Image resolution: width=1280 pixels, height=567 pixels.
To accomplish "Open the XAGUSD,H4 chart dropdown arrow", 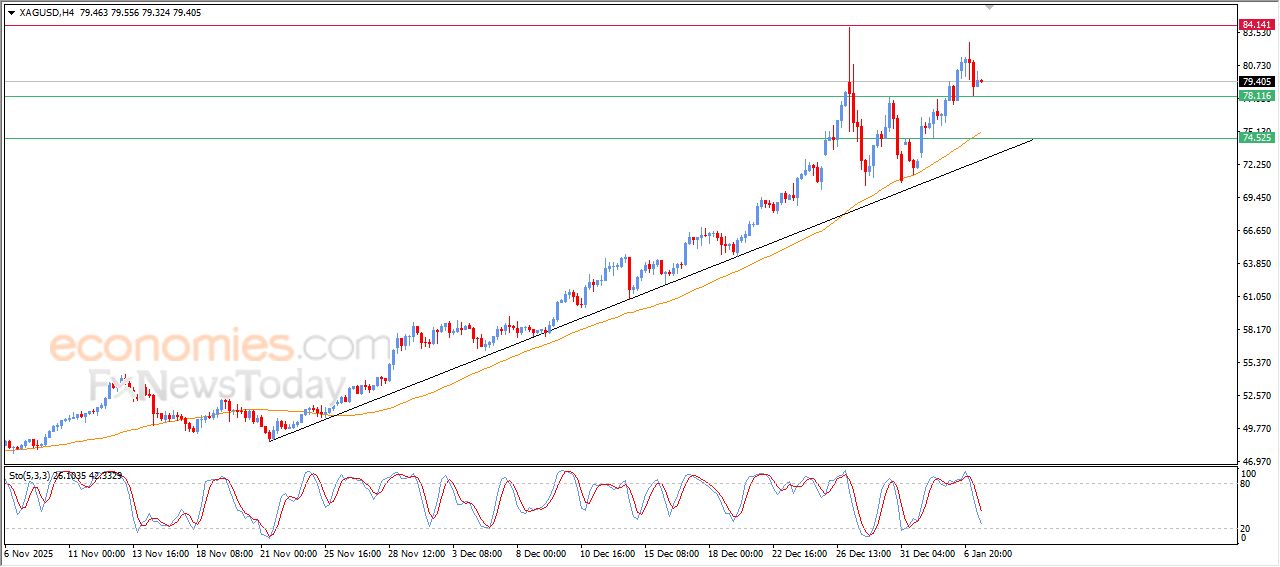I will click(11, 13).
